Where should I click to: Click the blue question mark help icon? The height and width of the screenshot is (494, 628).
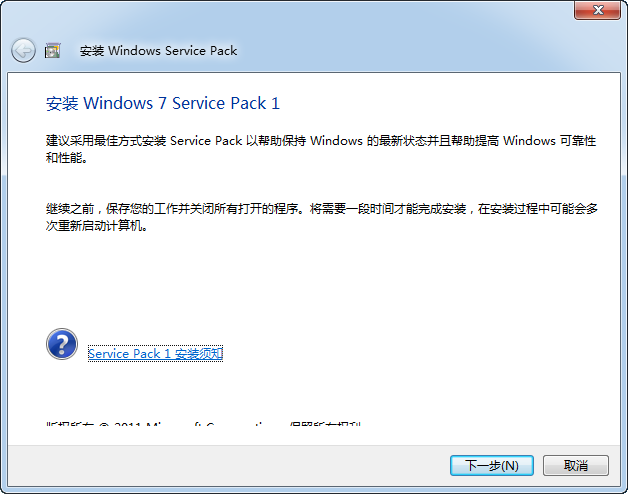pos(62,344)
